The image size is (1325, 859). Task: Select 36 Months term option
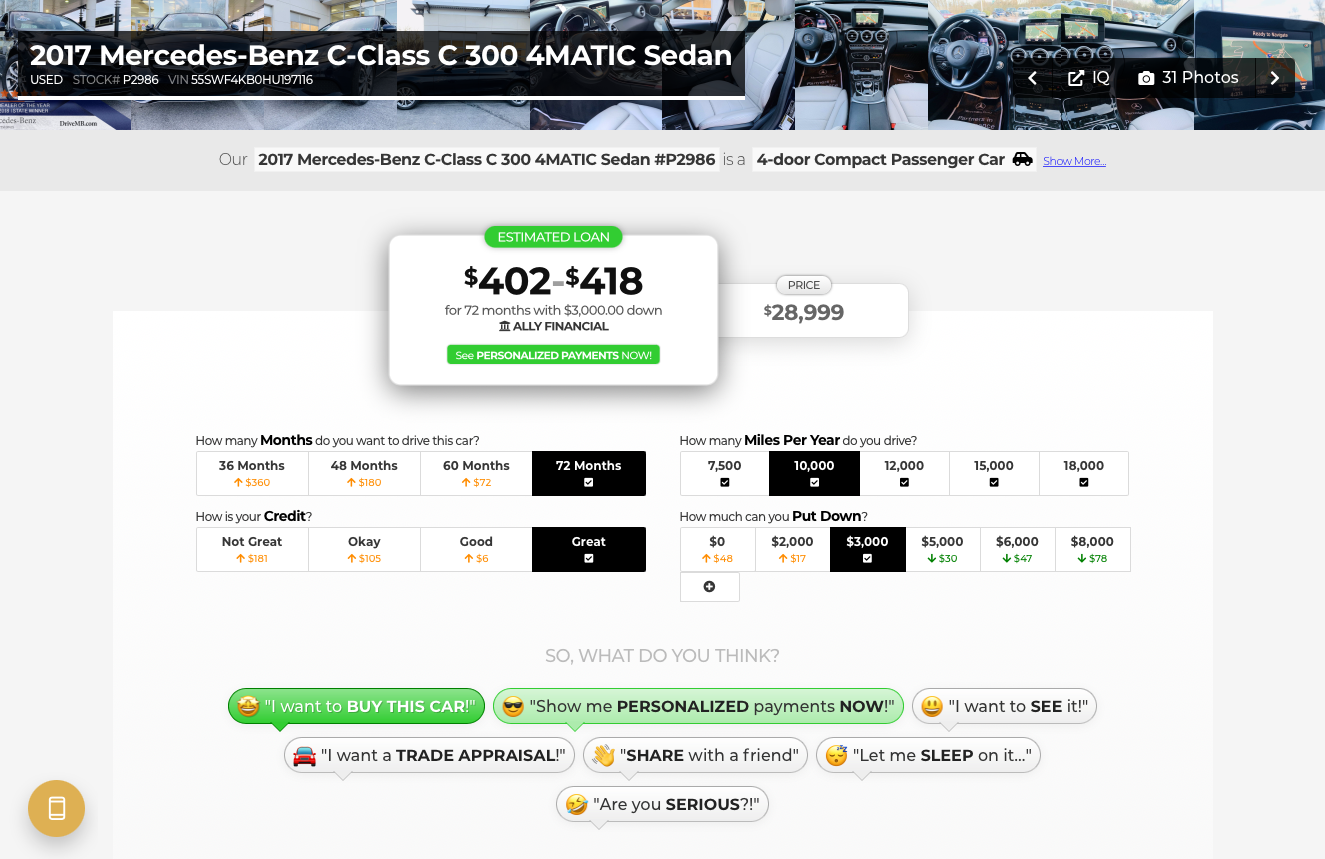pos(252,473)
